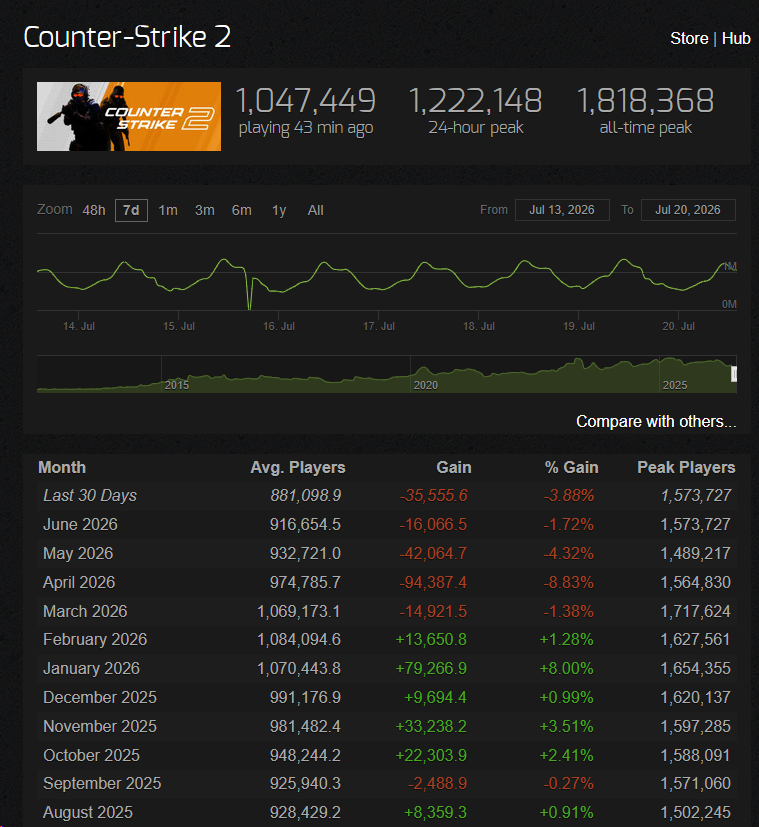Click the 1,717,624 peak players value

point(696,611)
